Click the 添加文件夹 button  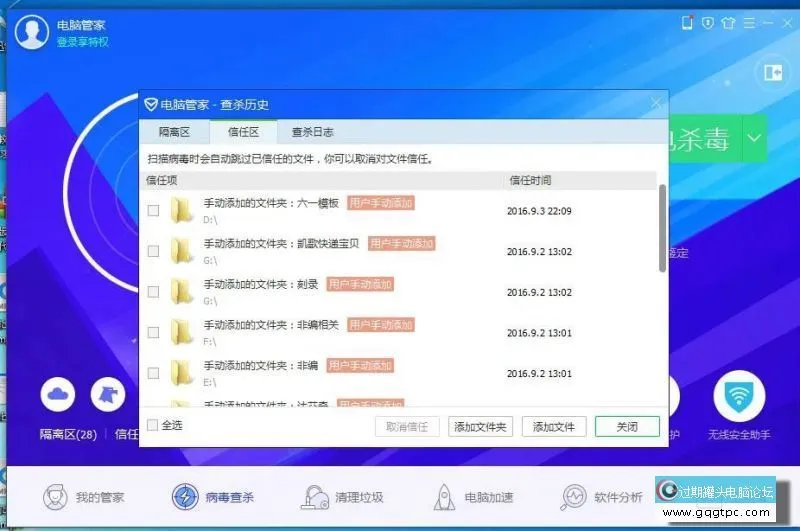[x=480, y=427]
